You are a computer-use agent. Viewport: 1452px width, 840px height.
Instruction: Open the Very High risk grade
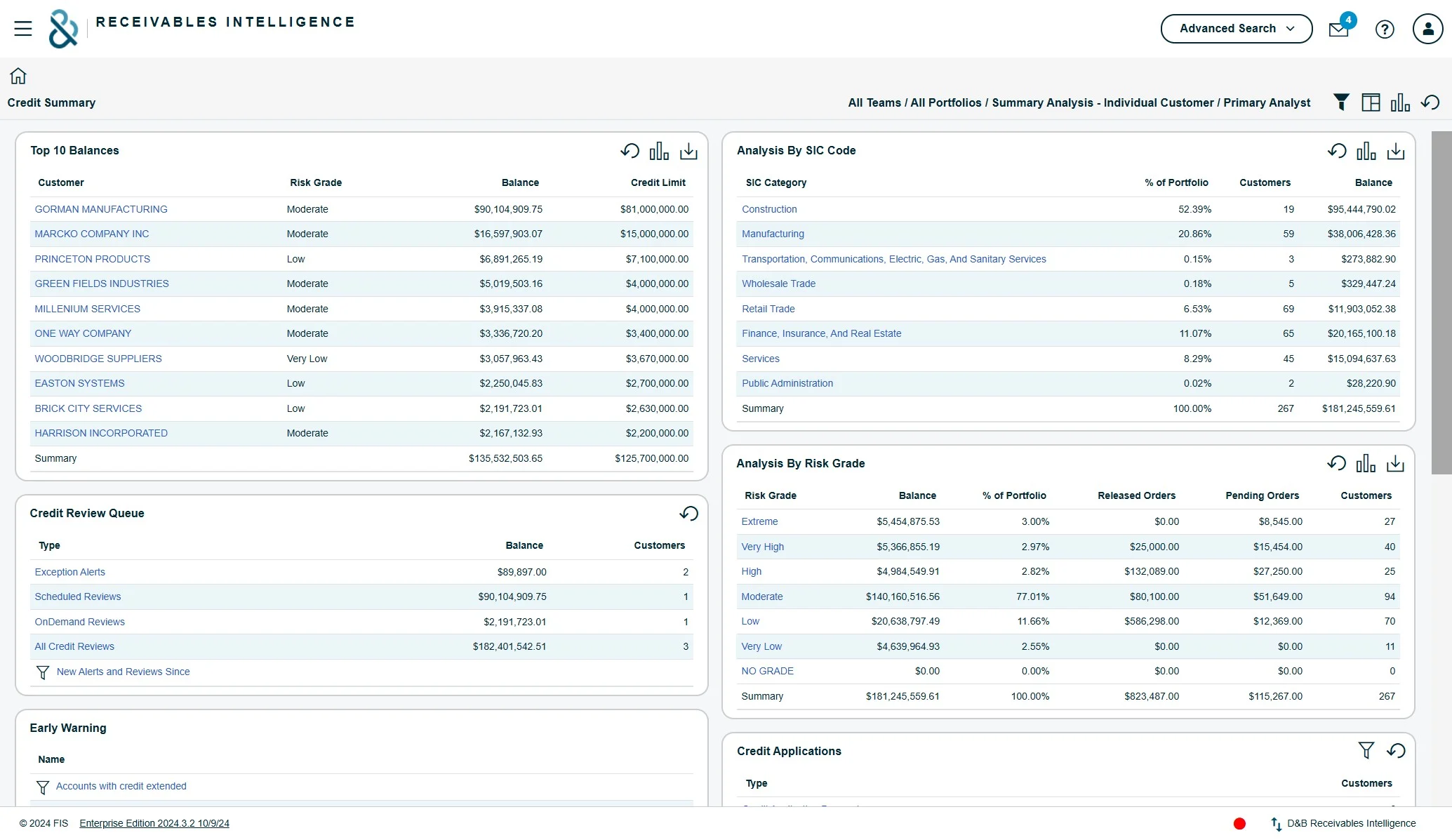pyautogui.click(x=763, y=547)
